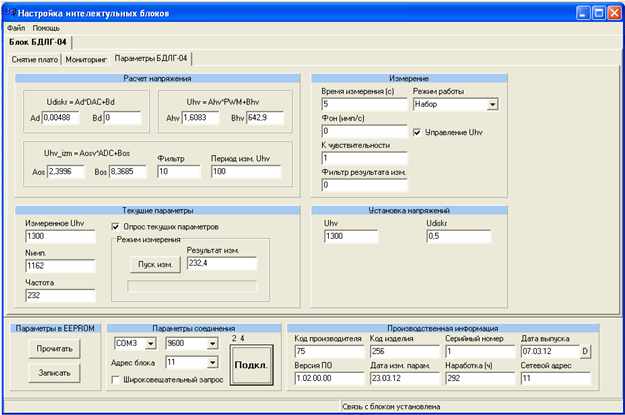Click the Фон (имп/с) field

pyautogui.click(x=364, y=131)
